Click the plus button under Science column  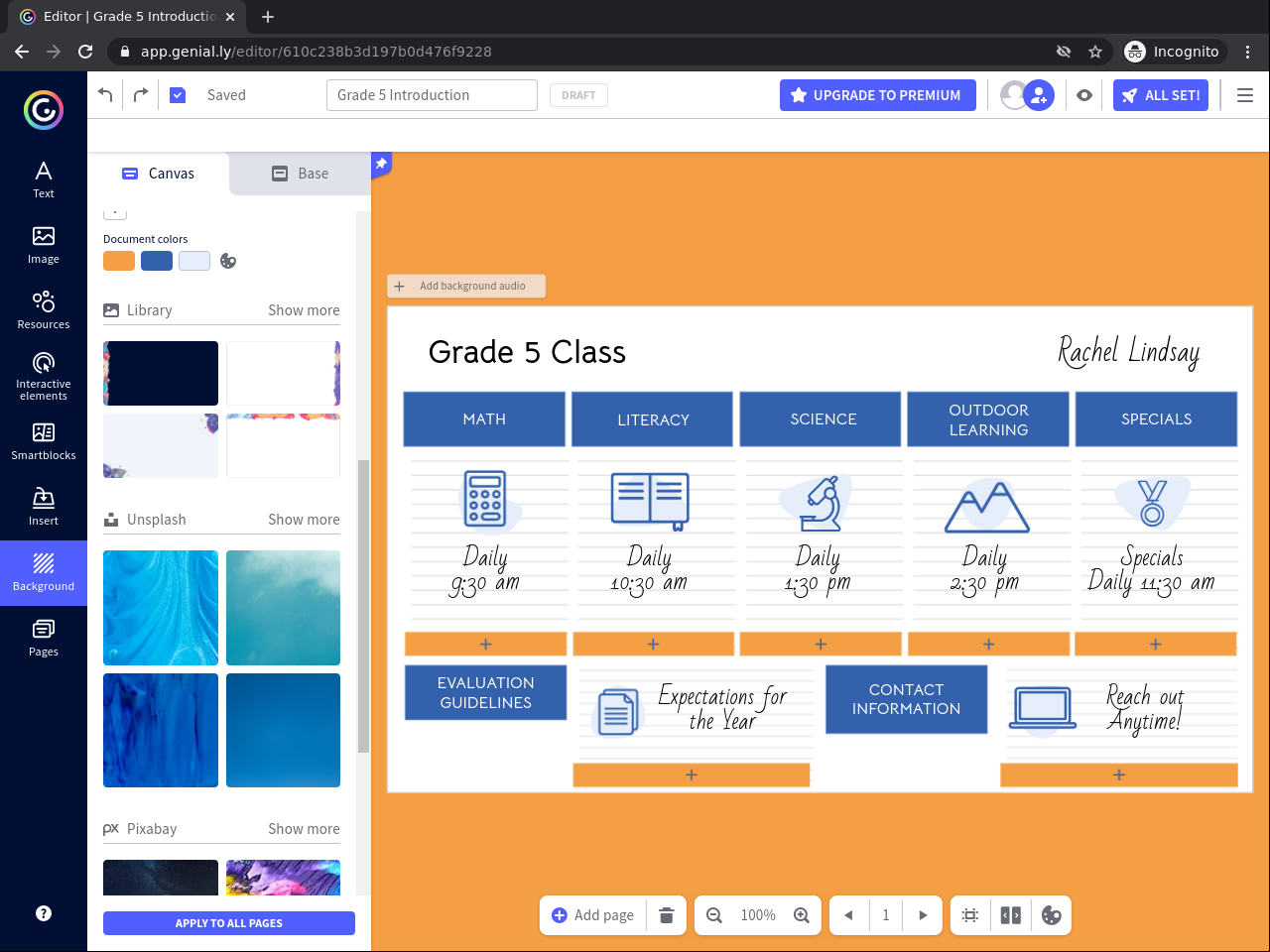[821, 645]
